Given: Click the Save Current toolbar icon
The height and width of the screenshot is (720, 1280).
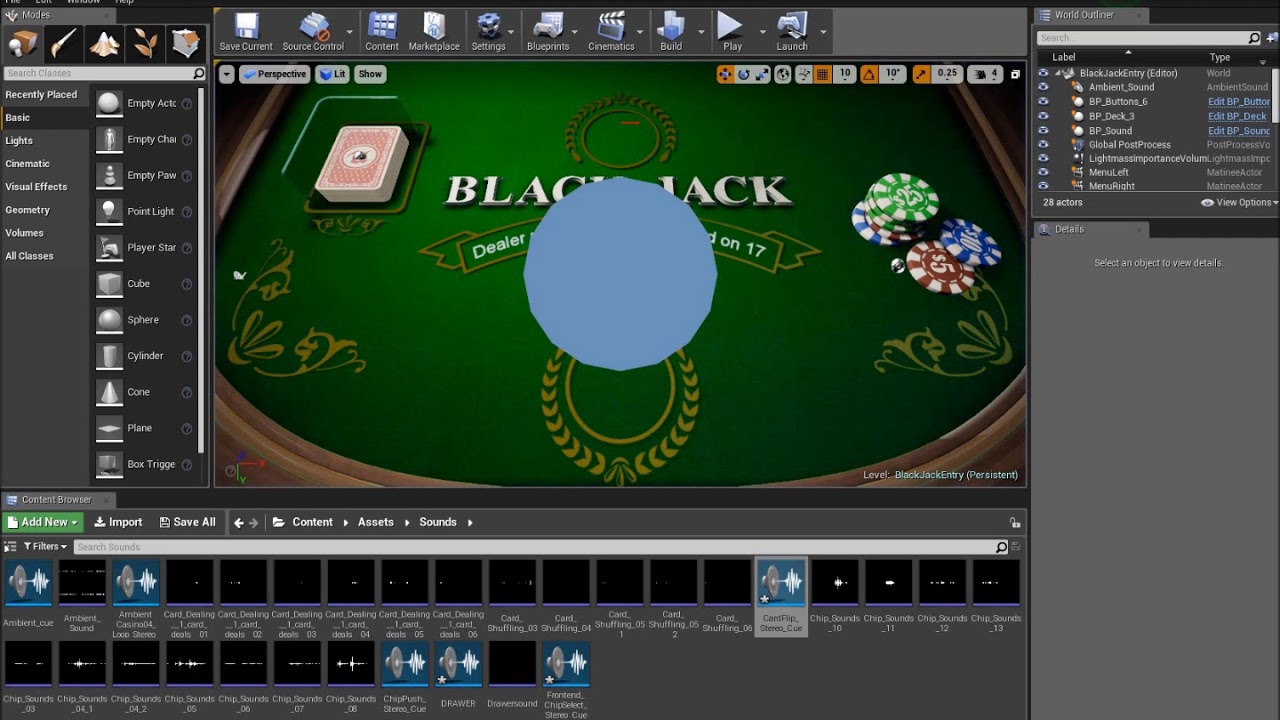Looking at the screenshot, I should point(246,32).
